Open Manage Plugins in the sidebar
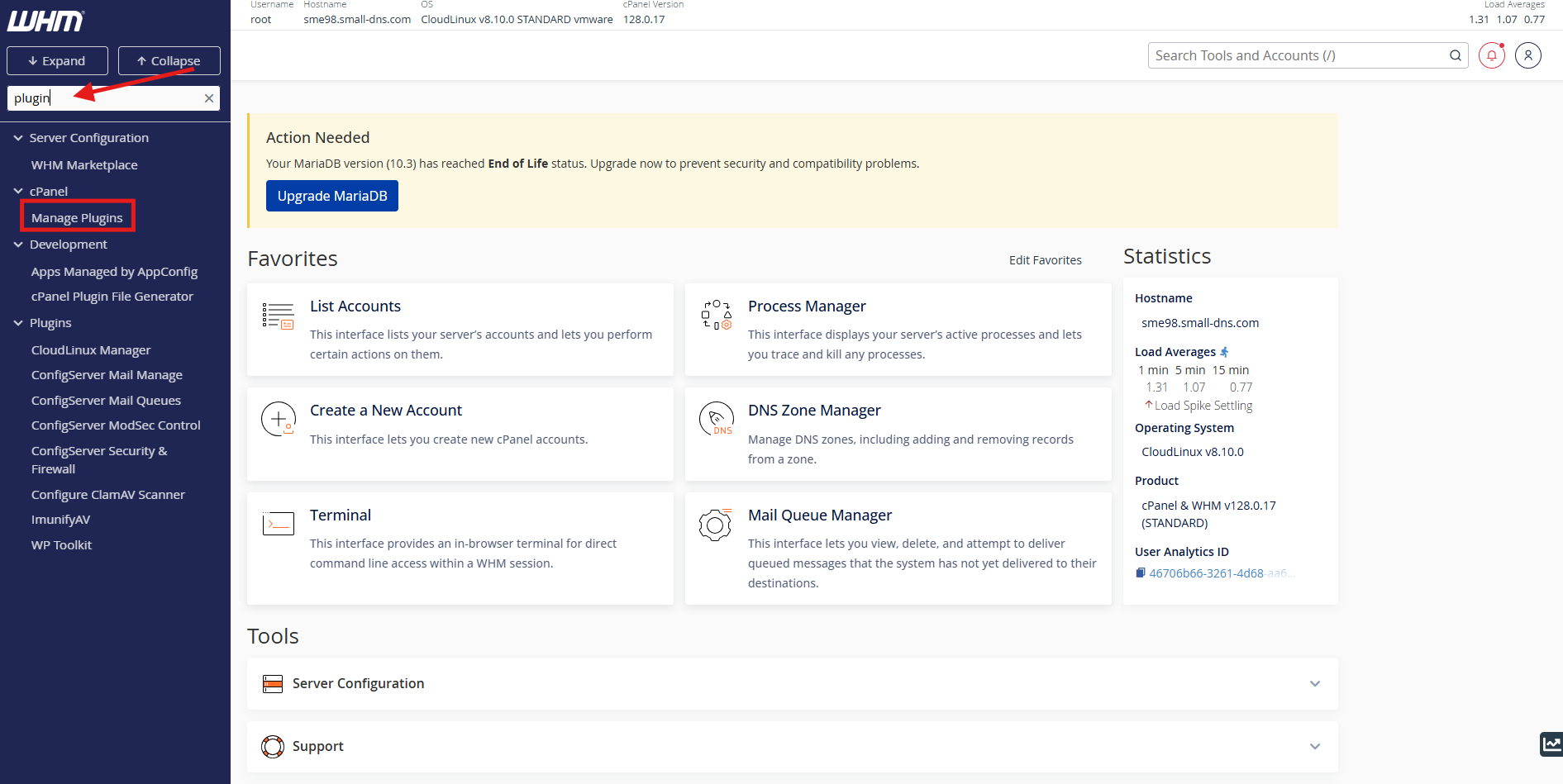 pos(77,218)
